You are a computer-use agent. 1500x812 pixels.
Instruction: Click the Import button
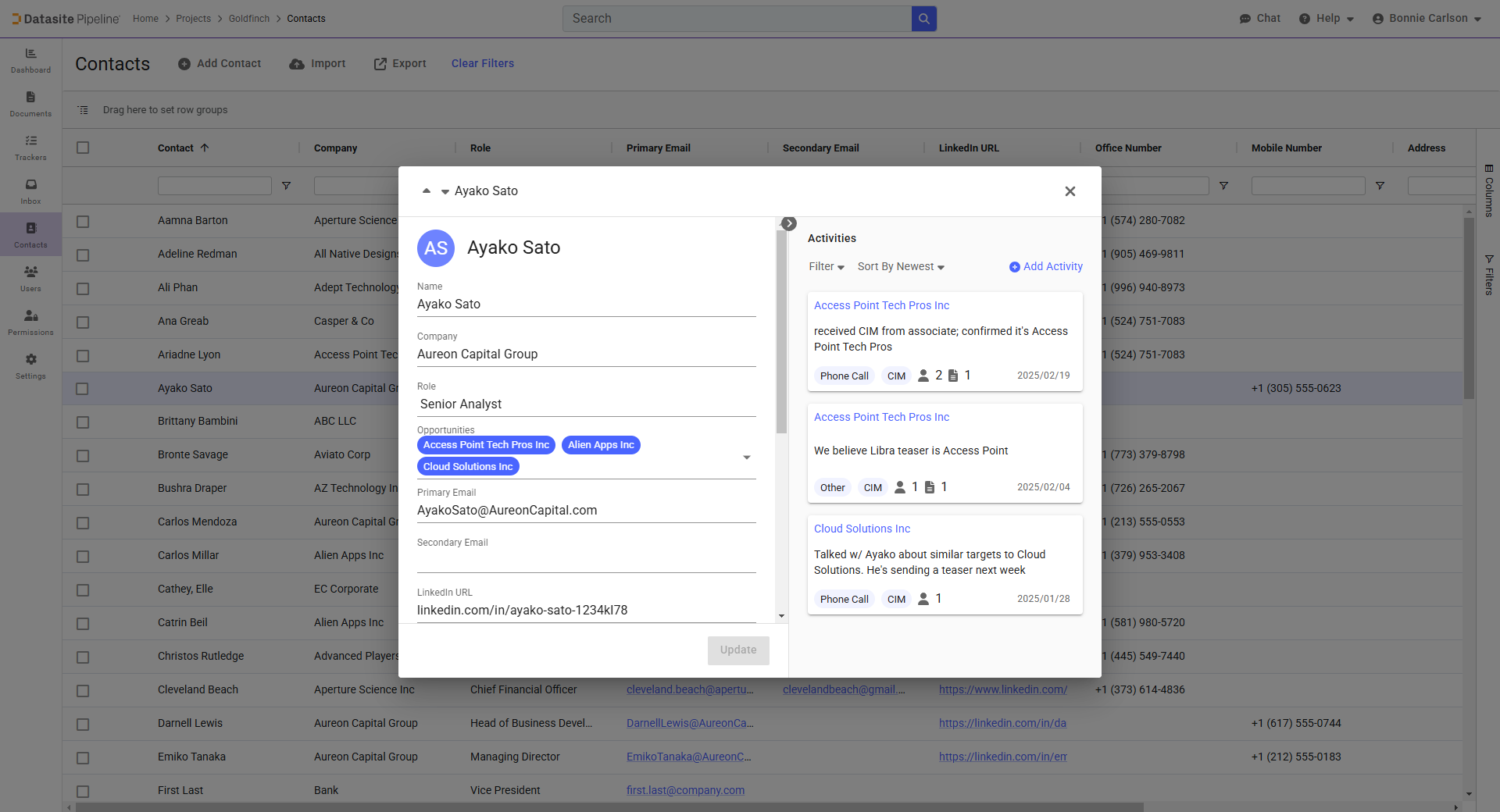pos(317,64)
